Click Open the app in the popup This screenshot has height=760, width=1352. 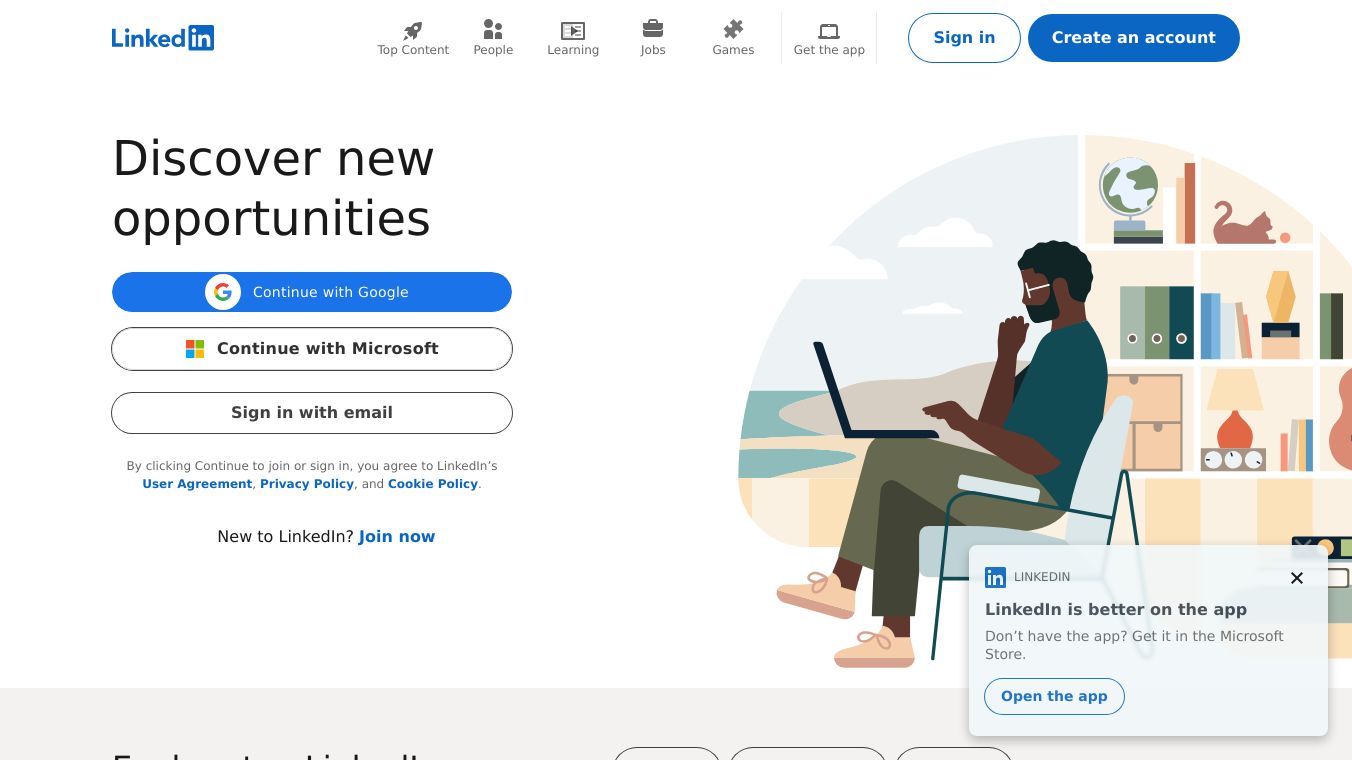(x=1054, y=697)
